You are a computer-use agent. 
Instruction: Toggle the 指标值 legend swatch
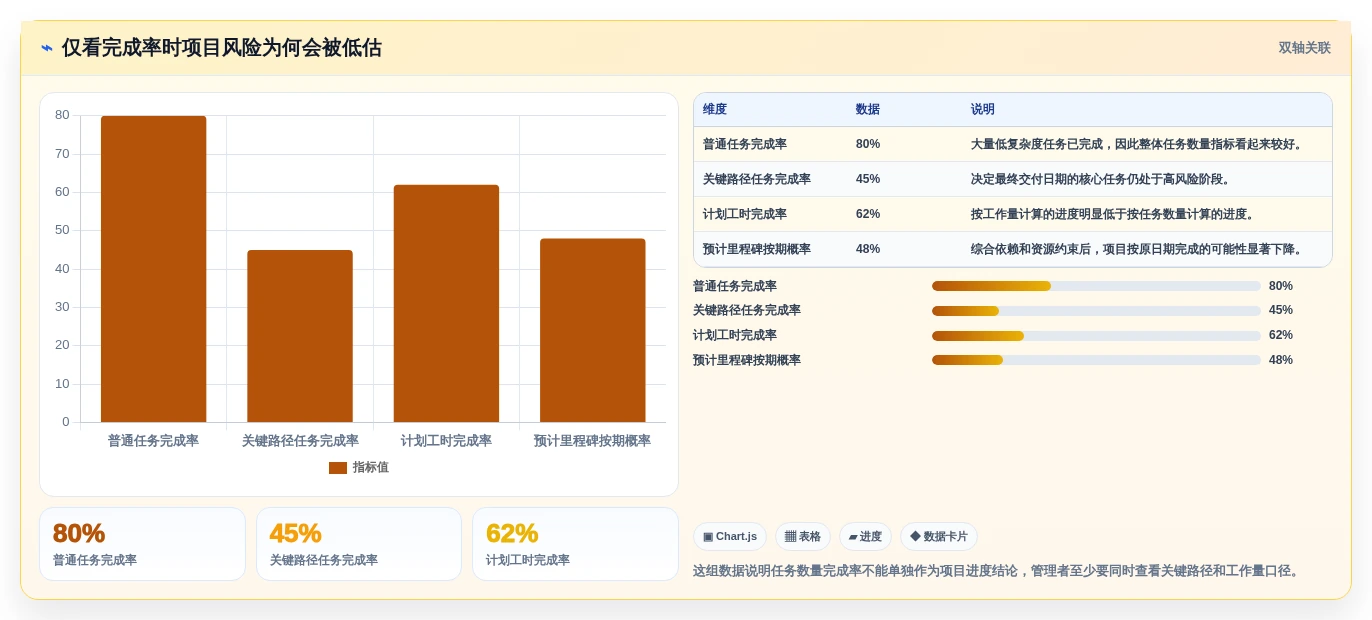point(338,468)
